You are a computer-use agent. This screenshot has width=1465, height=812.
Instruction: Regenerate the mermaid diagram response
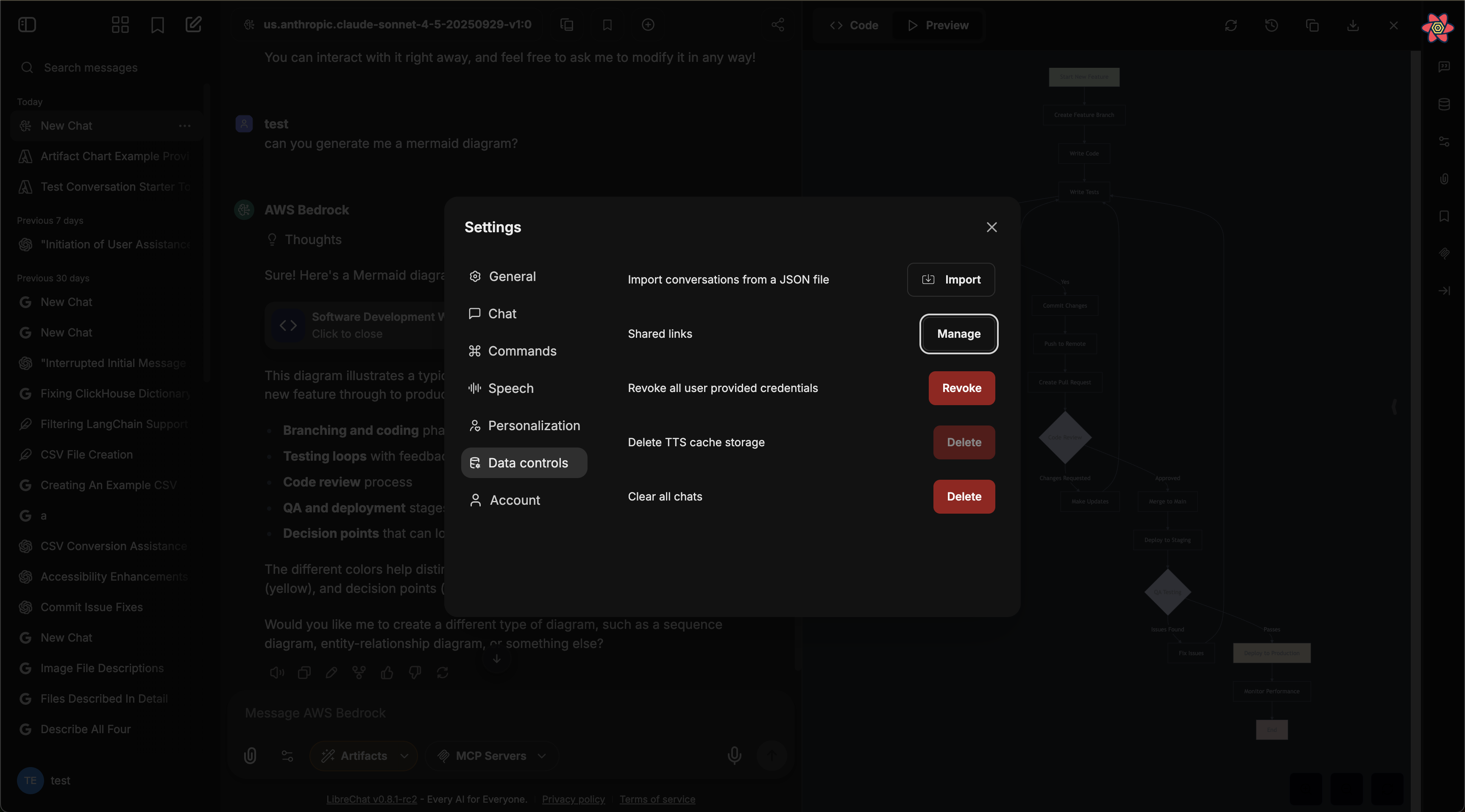pyautogui.click(x=443, y=672)
